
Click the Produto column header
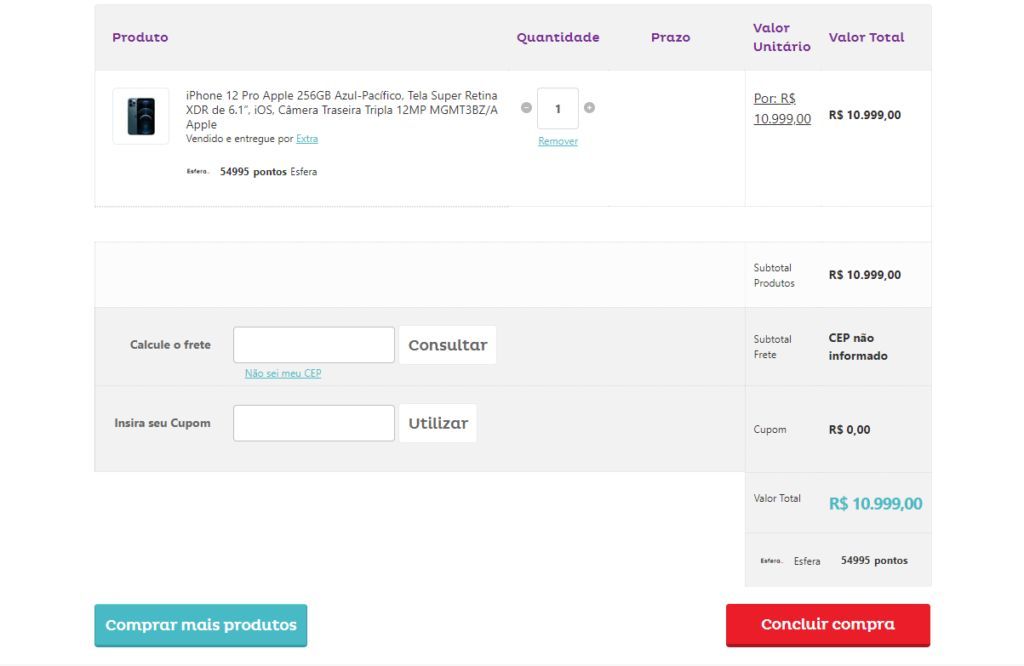coord(140,37)
